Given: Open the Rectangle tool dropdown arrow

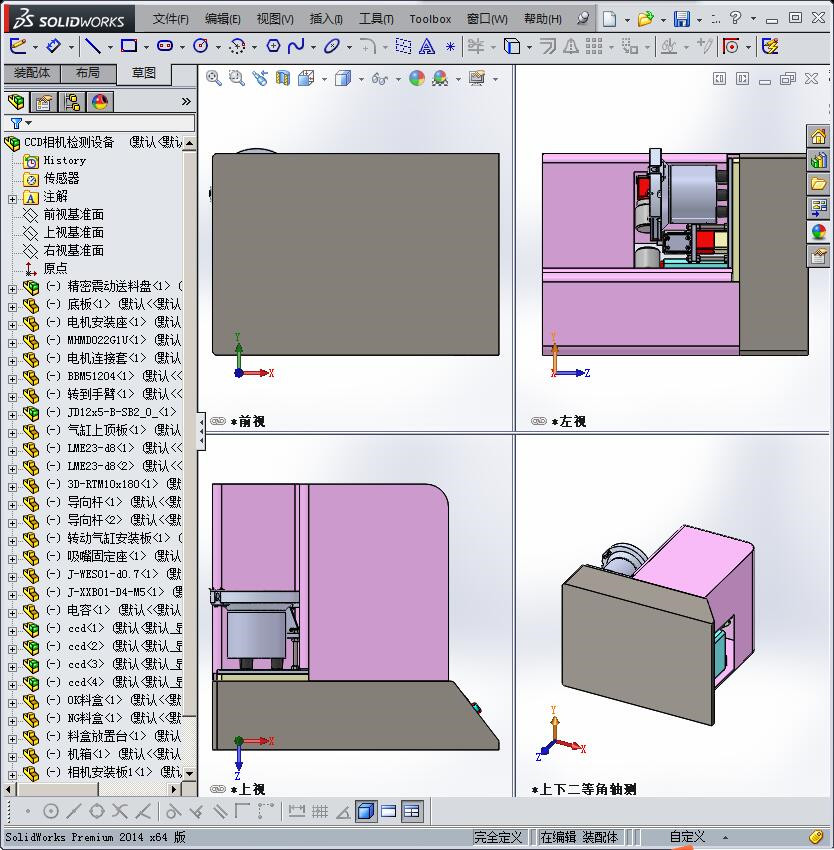Looking at the screenshot, I should [x=146, y=47].
